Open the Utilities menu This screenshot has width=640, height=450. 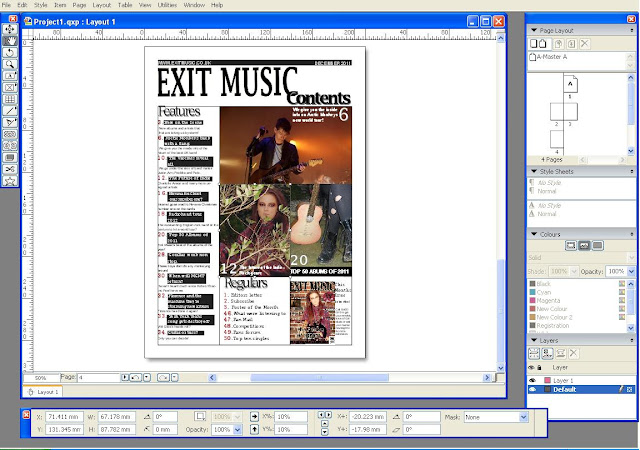[x=167, y=5]
